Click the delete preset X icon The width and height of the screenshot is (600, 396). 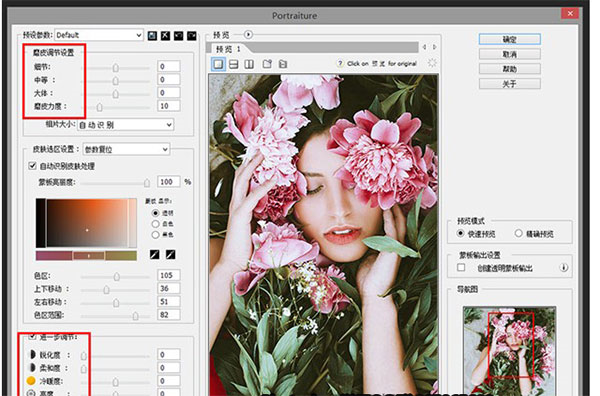pos(165,36)
